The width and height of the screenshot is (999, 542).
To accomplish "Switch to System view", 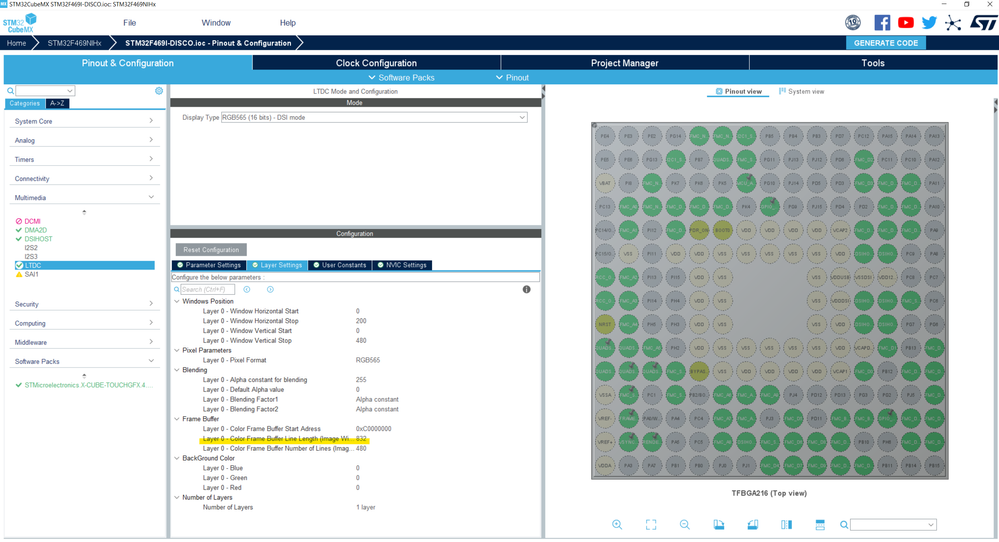I will click(801, 92).
